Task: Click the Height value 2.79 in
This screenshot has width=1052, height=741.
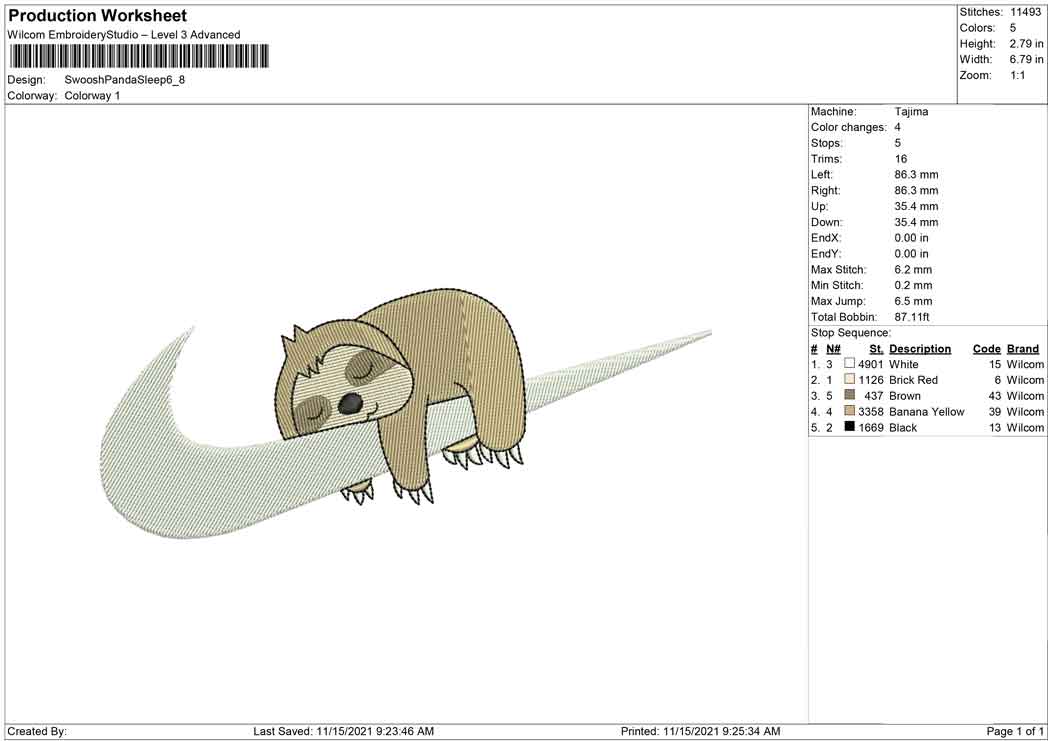Action: pyautogui.click(x=1026, y=44)
